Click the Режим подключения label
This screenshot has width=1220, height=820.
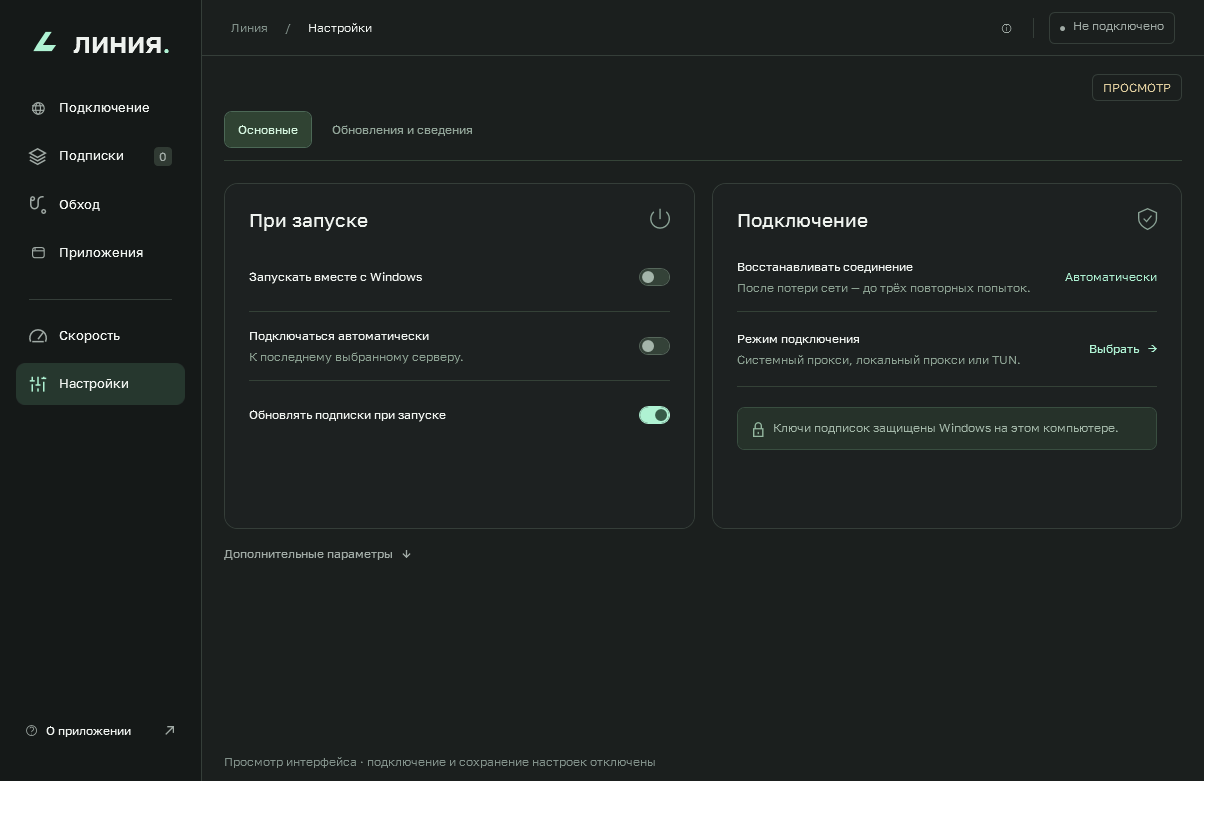coord(798,339)
